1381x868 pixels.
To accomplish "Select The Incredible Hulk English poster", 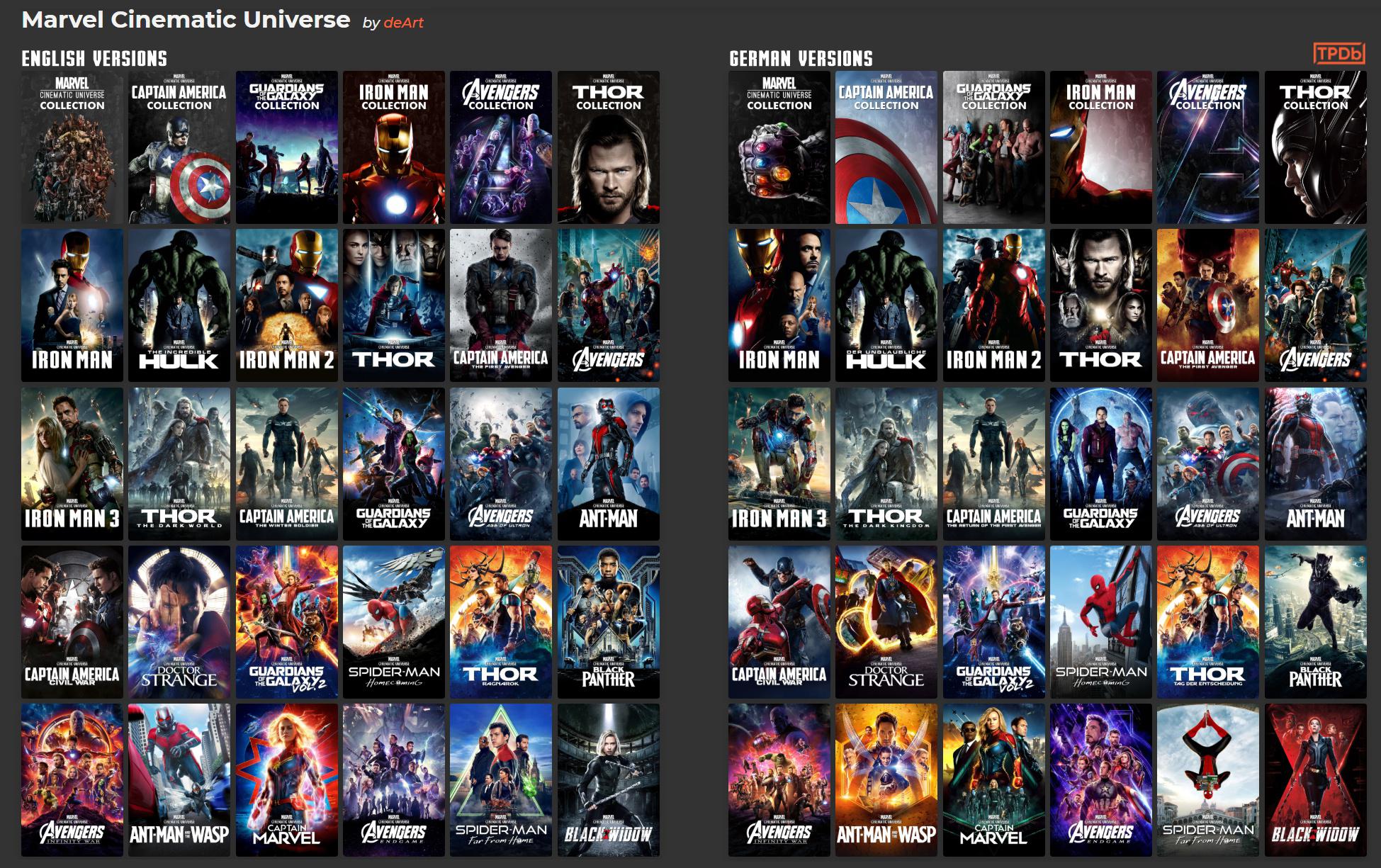I will (179, 305).
